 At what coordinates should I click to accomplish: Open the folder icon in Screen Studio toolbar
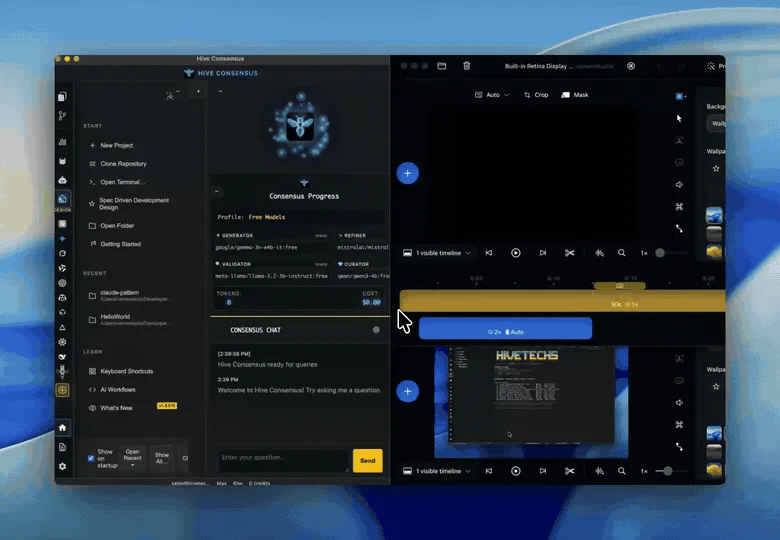click(442, 66)
